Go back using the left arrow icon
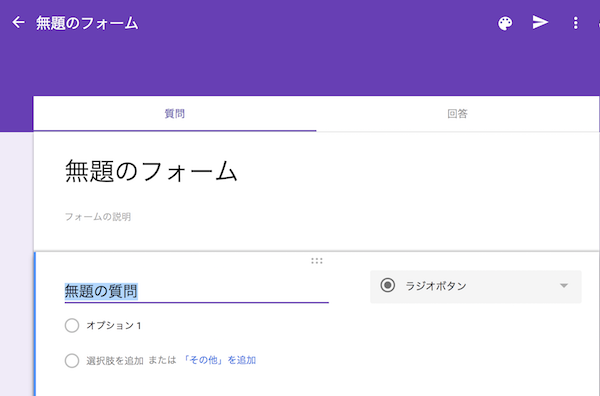 point(18,23)
